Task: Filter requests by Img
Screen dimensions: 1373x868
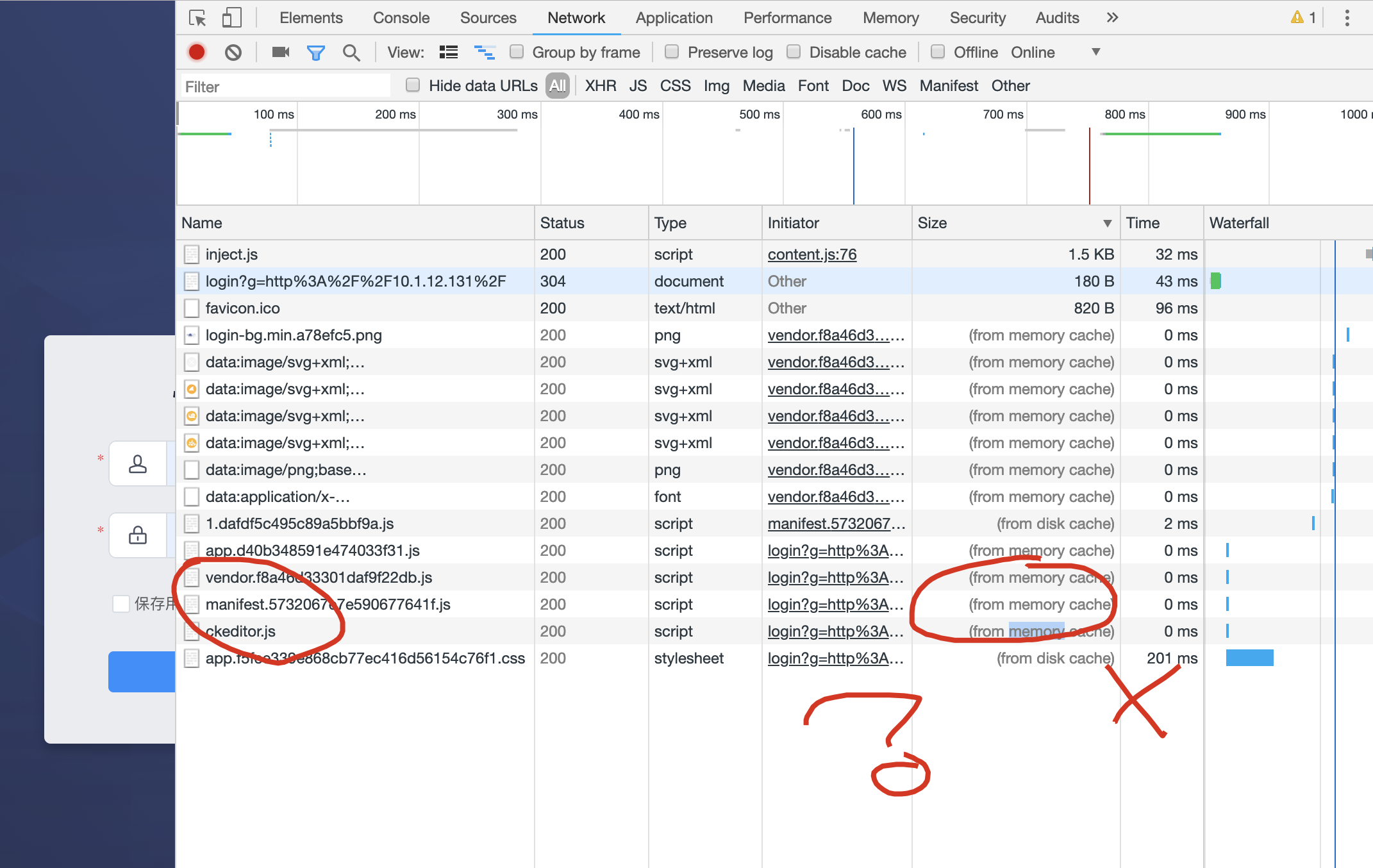Action: point(717,86)
